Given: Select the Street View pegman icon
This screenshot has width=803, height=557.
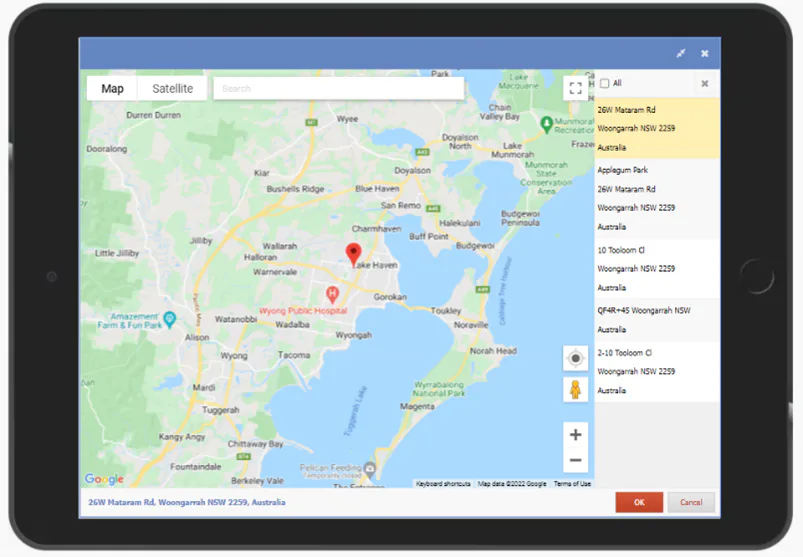Looking at the screenshot, I should click(x=575, y=390).
